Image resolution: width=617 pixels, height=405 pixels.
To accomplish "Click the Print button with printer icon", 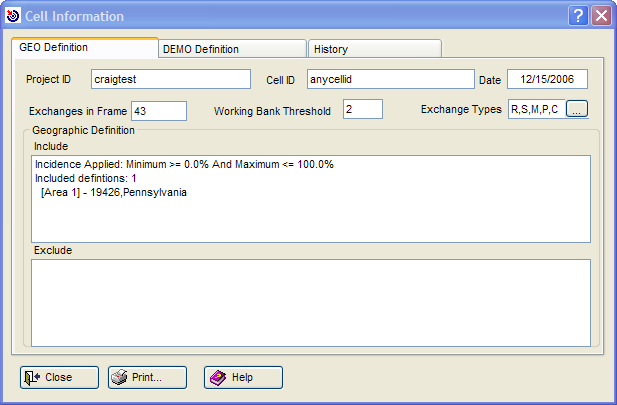I will [x=148, y=377].
